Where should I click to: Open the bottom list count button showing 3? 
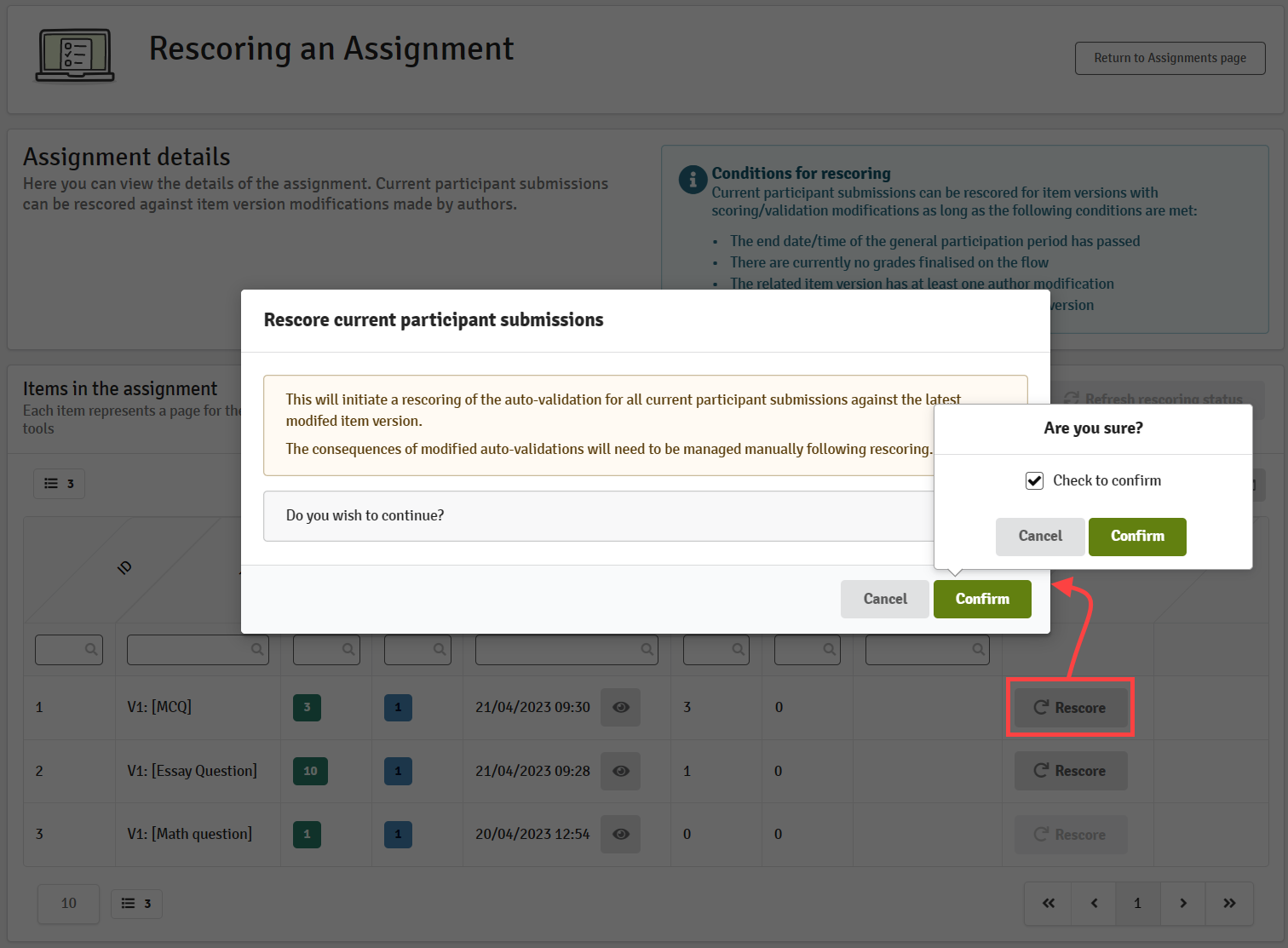tap(136, 904)
